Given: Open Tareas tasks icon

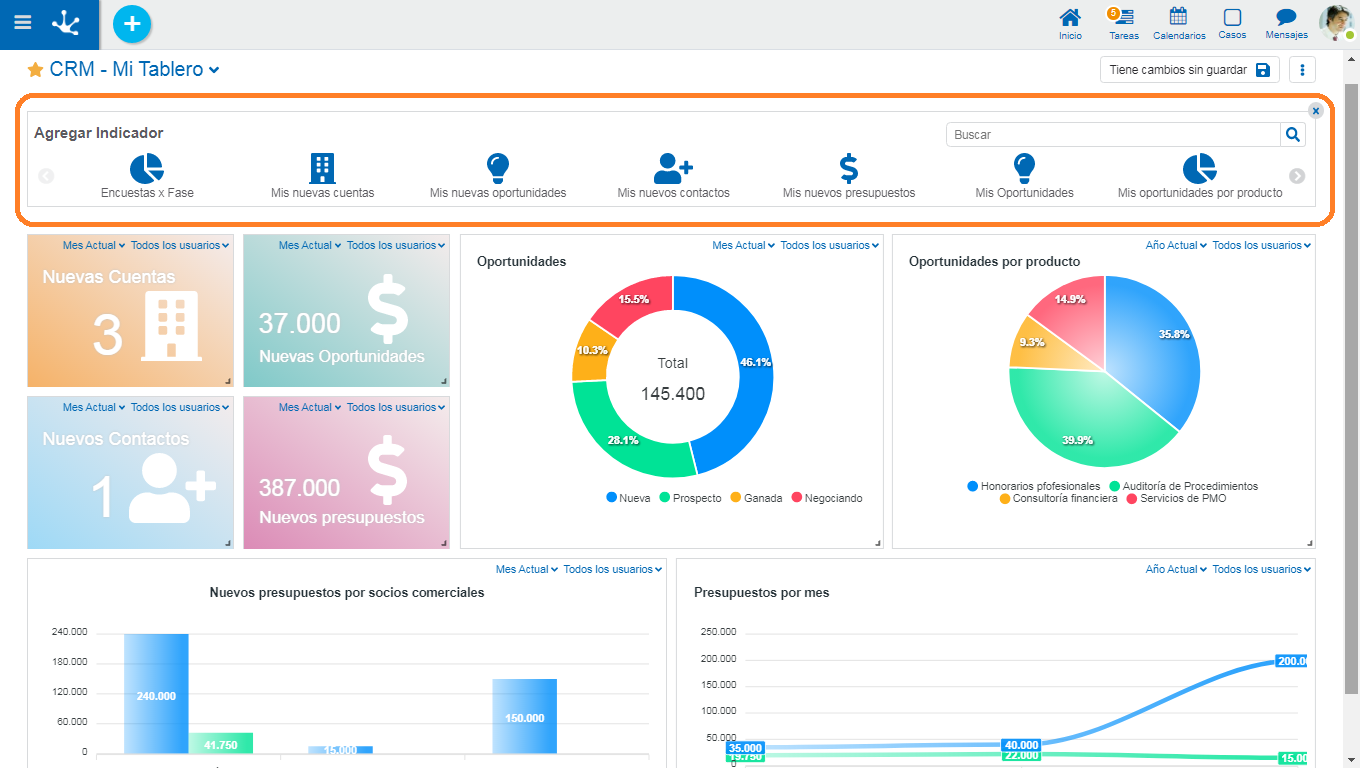Looking at the screenshot, I should coord(1124,23).
